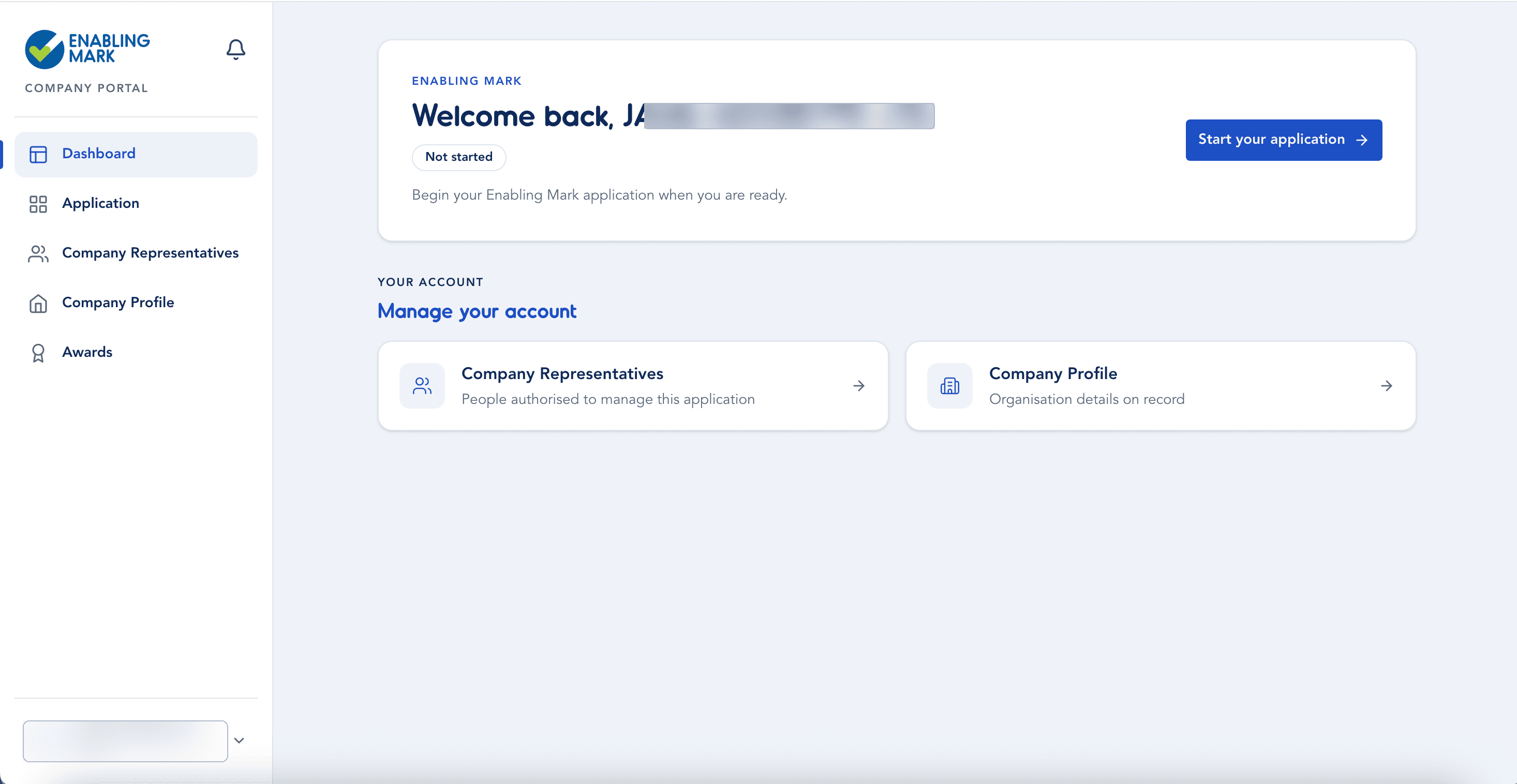Click the blurred account selector box

click(x=125, y=741)
